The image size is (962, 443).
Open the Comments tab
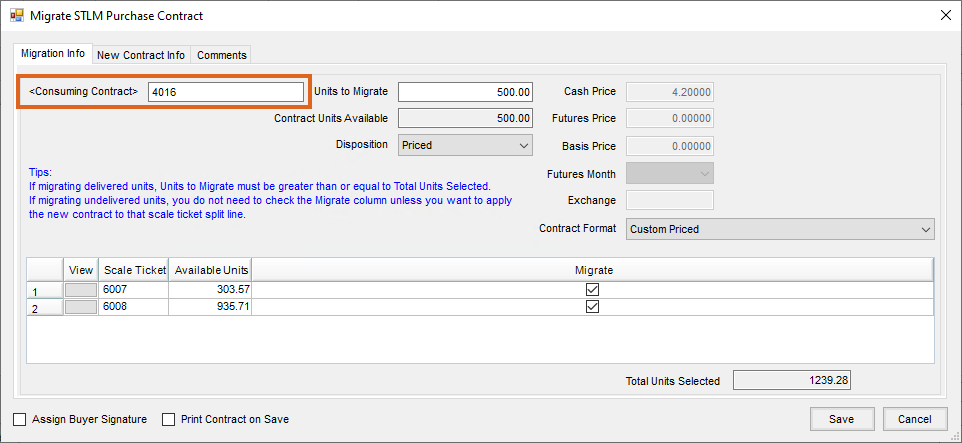click(x=221, y=55)
